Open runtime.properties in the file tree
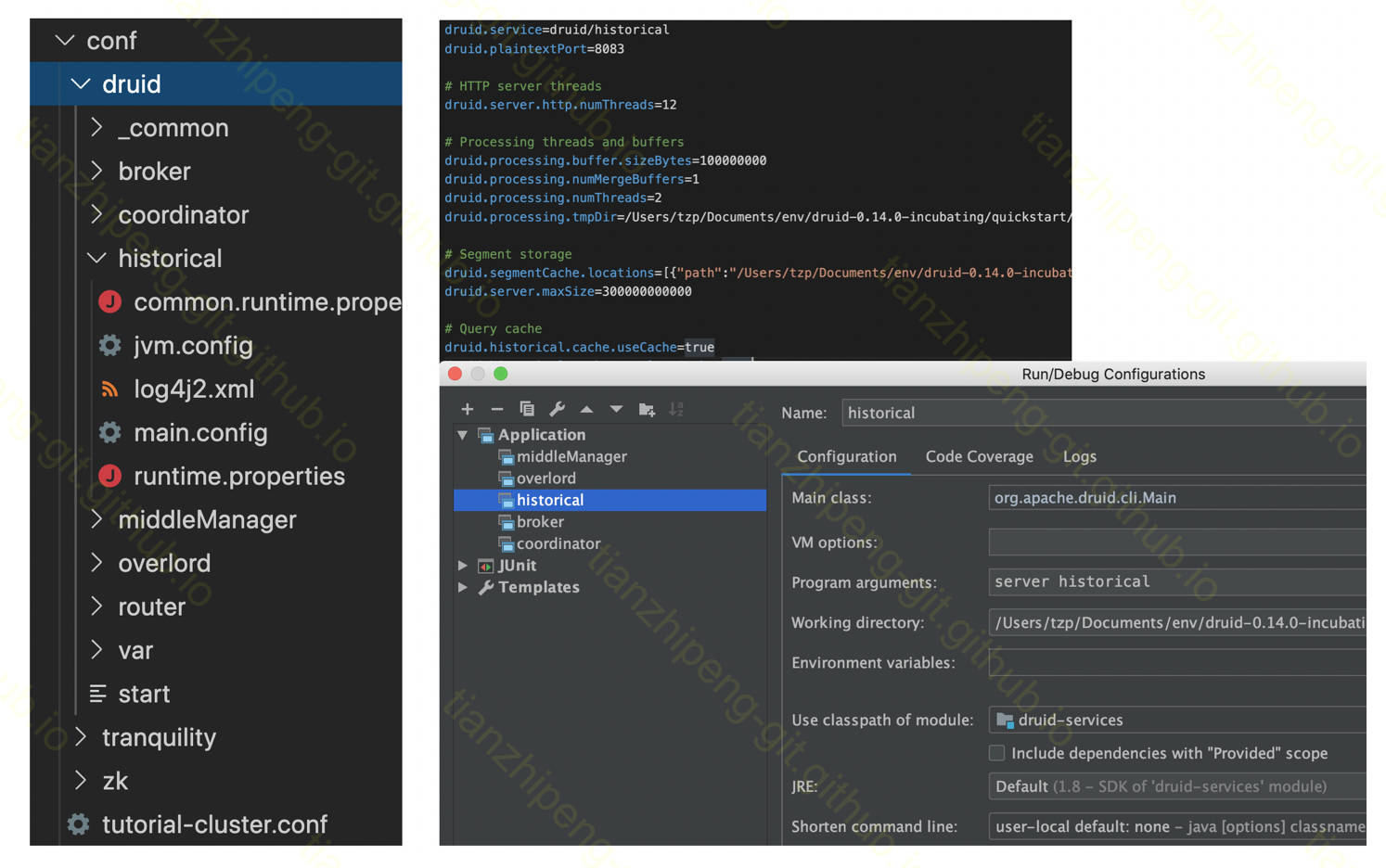 coord(238,476)
